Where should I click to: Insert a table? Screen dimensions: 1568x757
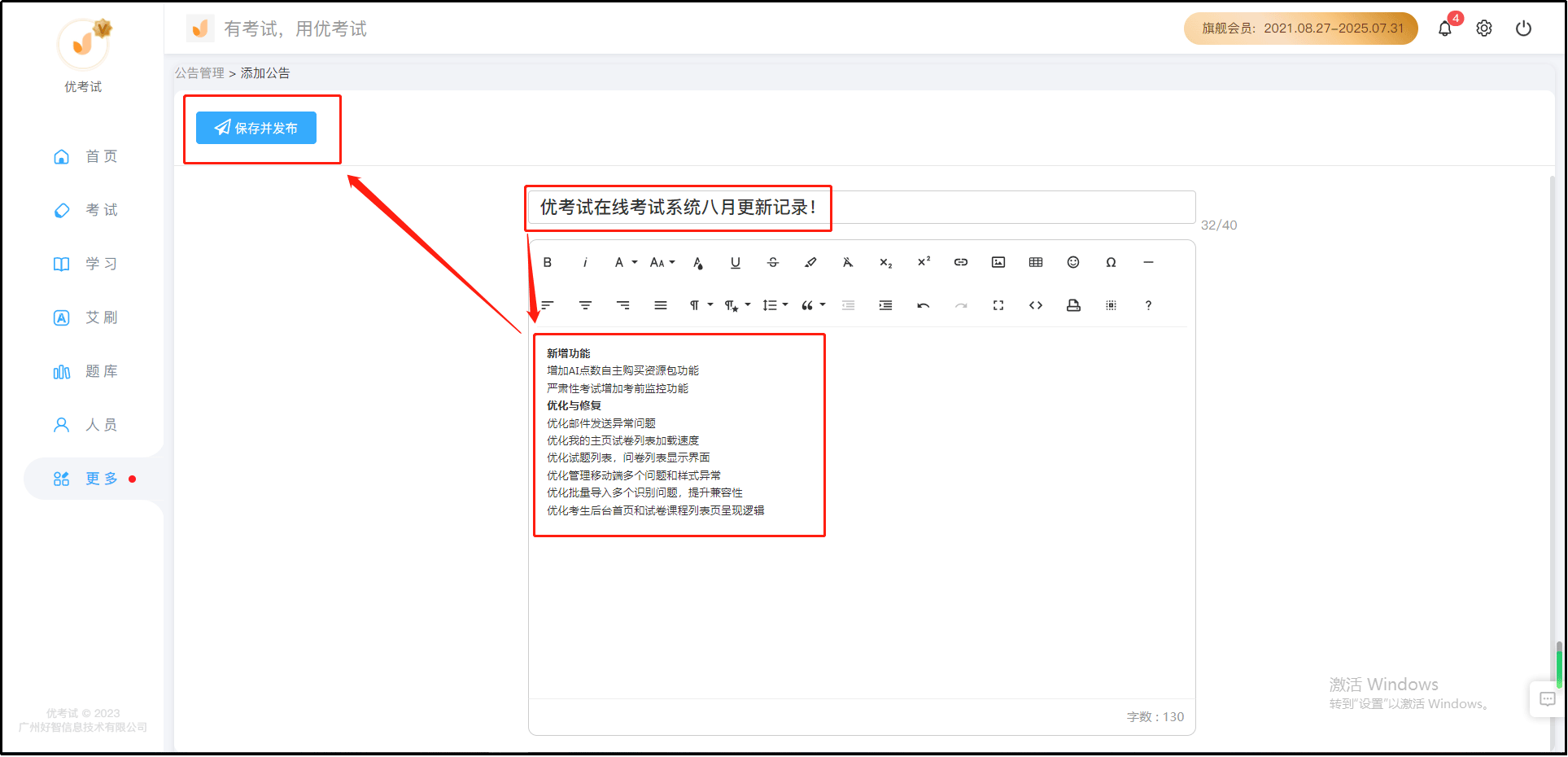pos(1036,262)
